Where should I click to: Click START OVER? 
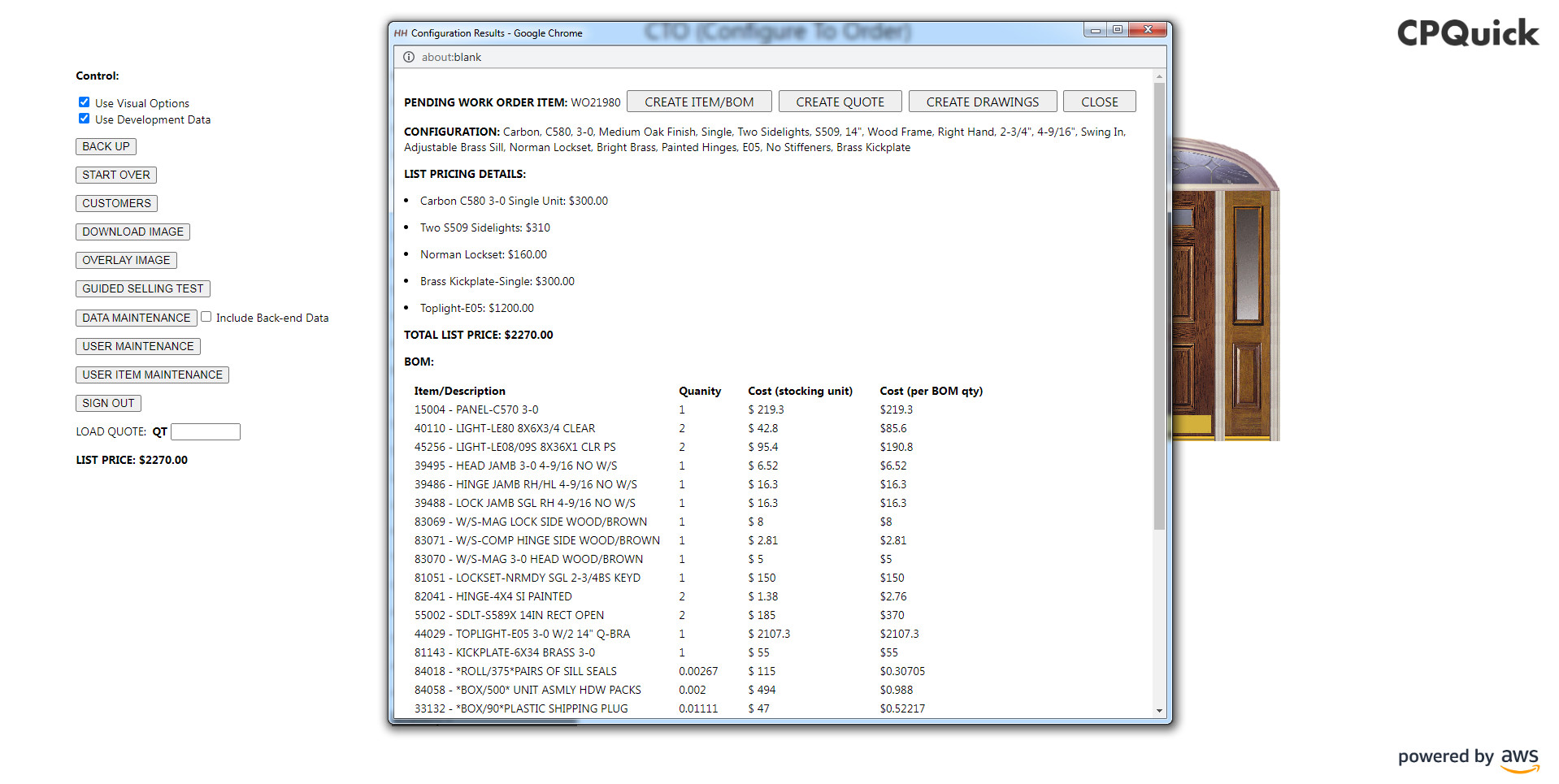(x=115, y=175)
